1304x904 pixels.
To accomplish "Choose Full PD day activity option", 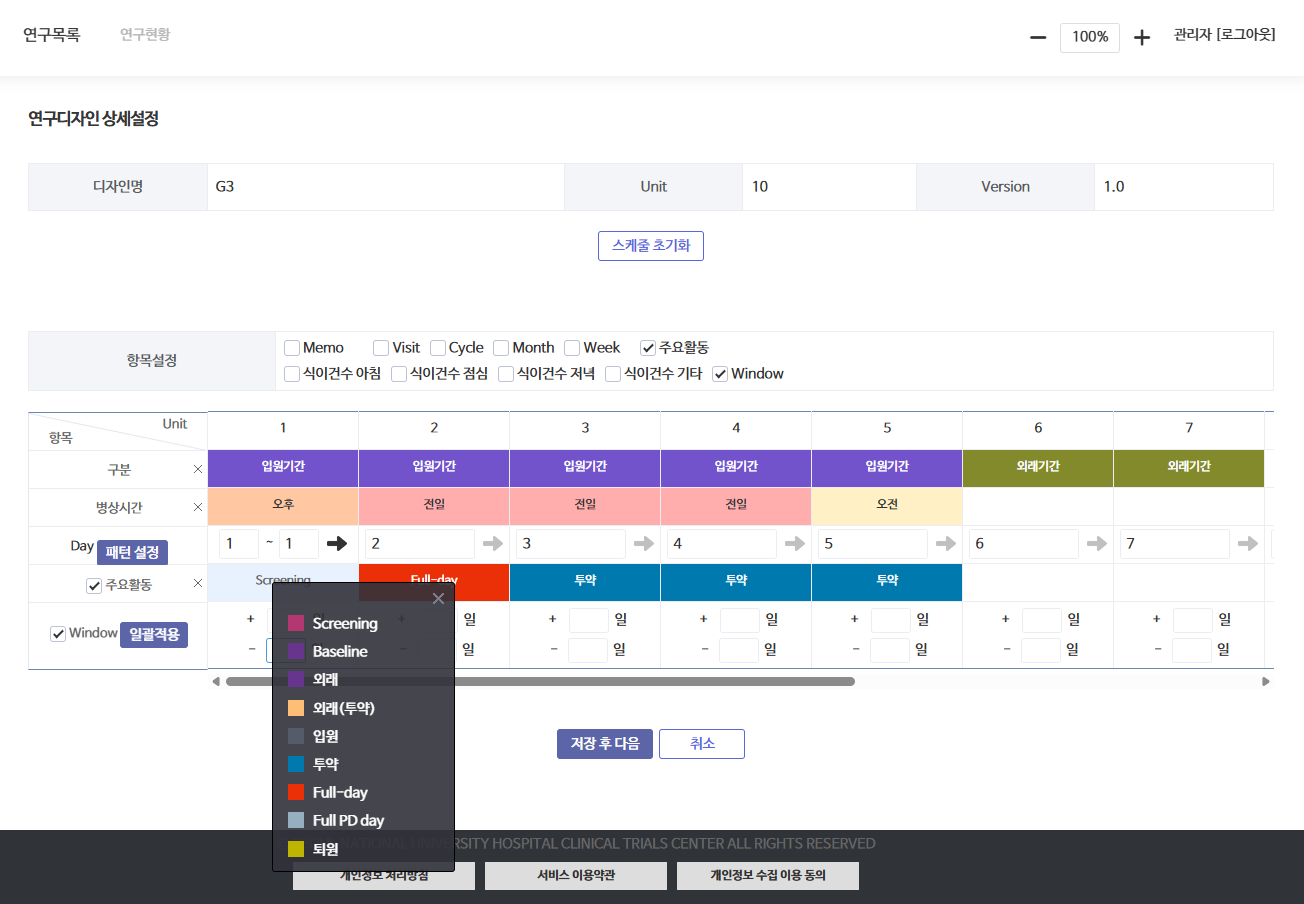I will point(348,820).
